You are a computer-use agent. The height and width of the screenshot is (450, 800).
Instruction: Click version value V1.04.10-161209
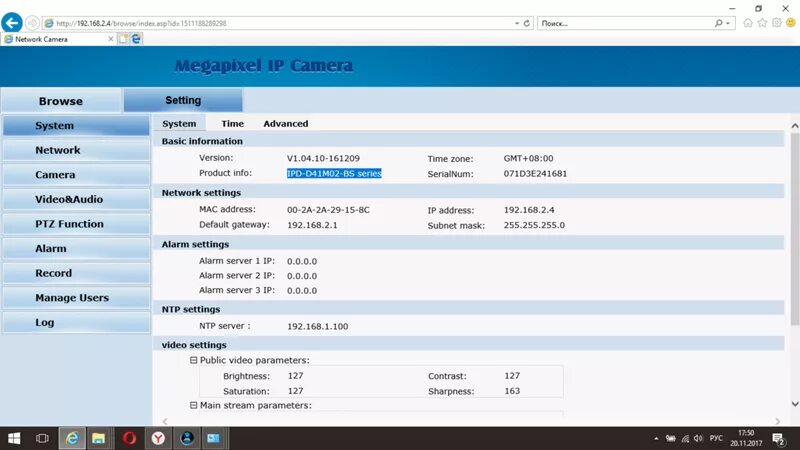323,158
